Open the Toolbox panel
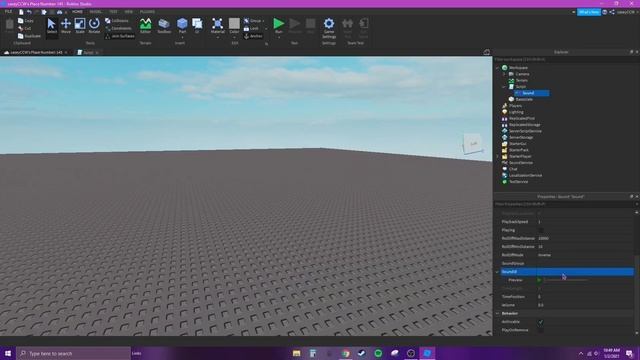 [164, 26]
